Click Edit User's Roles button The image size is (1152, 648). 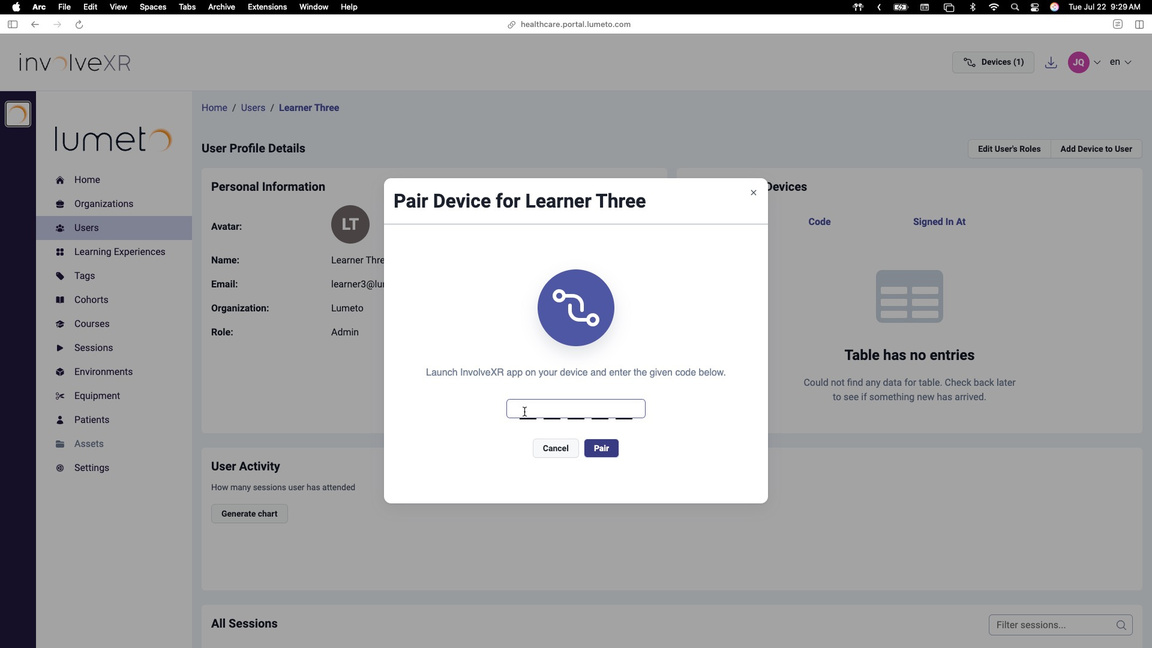(x=1009, y=149)
